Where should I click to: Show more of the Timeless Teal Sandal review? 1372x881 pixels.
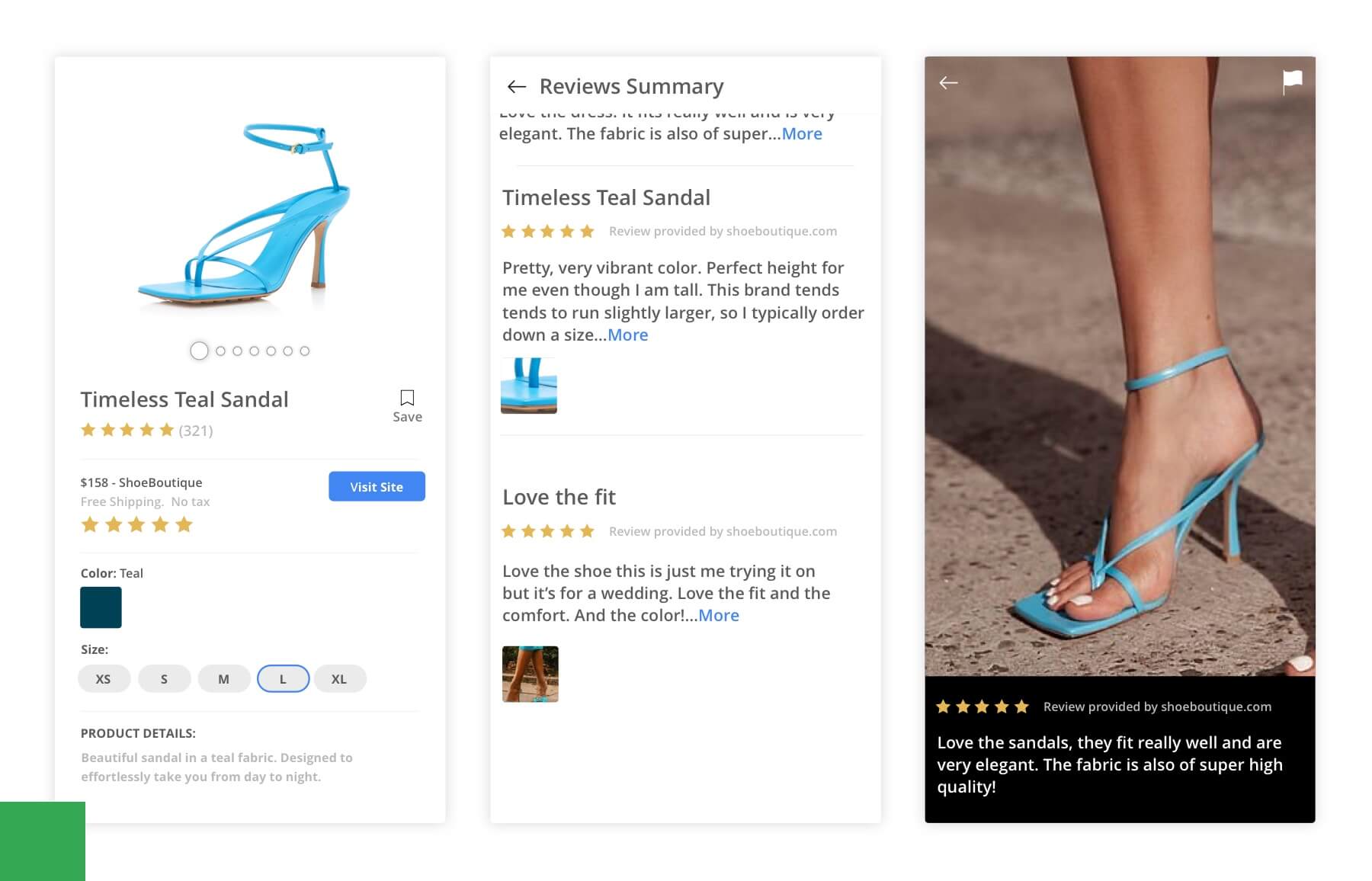pyautogui.click(x=627, y=335)
